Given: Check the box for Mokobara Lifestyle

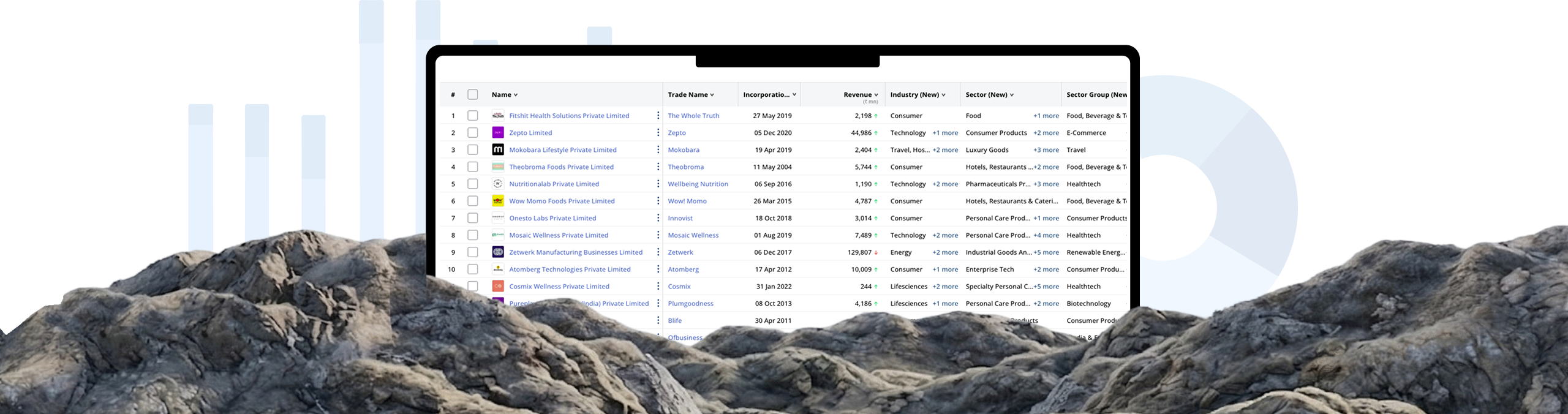Looking at the screenshot, I should click(x=473, y=149).
